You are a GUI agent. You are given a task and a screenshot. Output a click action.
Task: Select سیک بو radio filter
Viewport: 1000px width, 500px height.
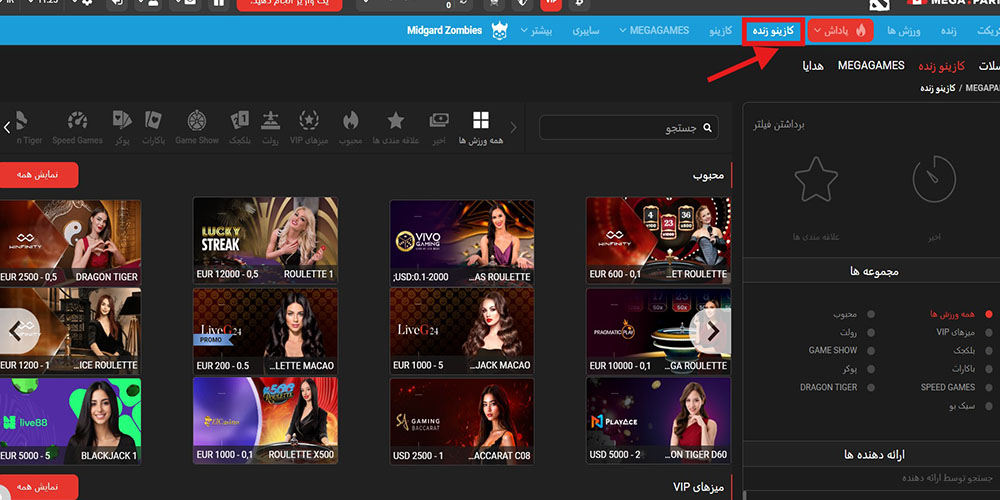point(989,406)
